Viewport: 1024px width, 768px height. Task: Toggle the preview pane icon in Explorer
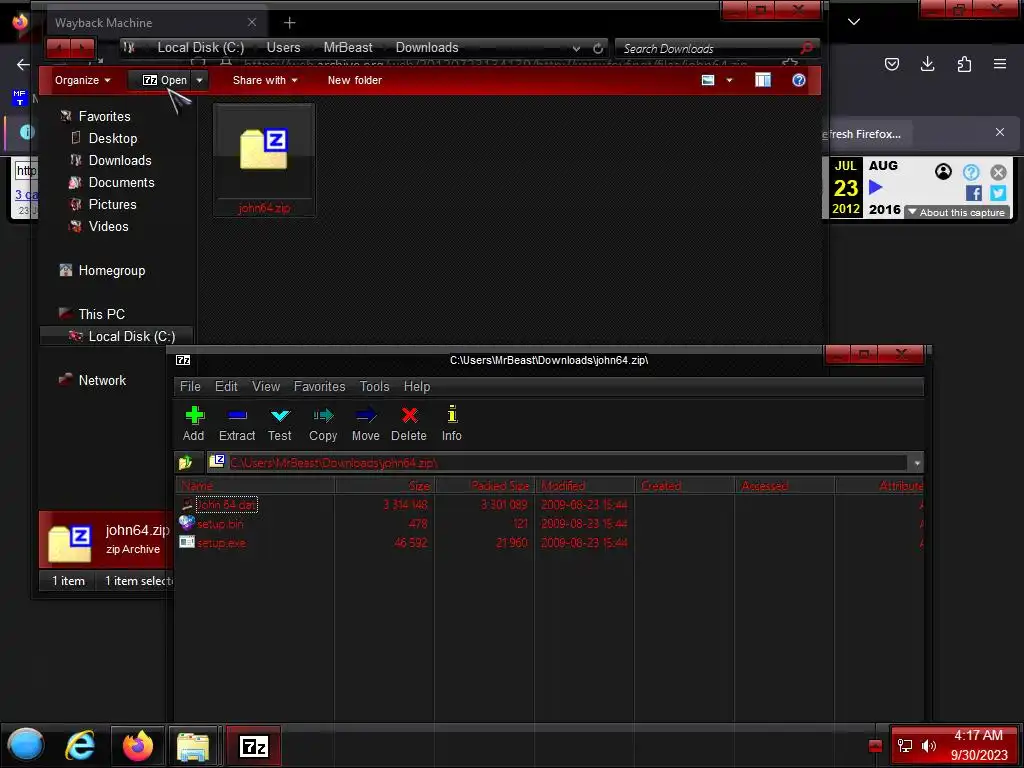pos(763,80)
